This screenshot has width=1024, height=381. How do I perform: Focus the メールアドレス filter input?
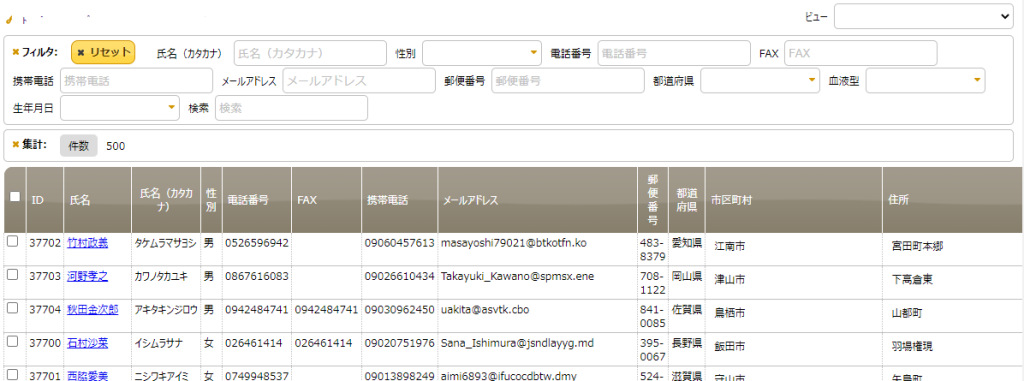pos(359,81)
